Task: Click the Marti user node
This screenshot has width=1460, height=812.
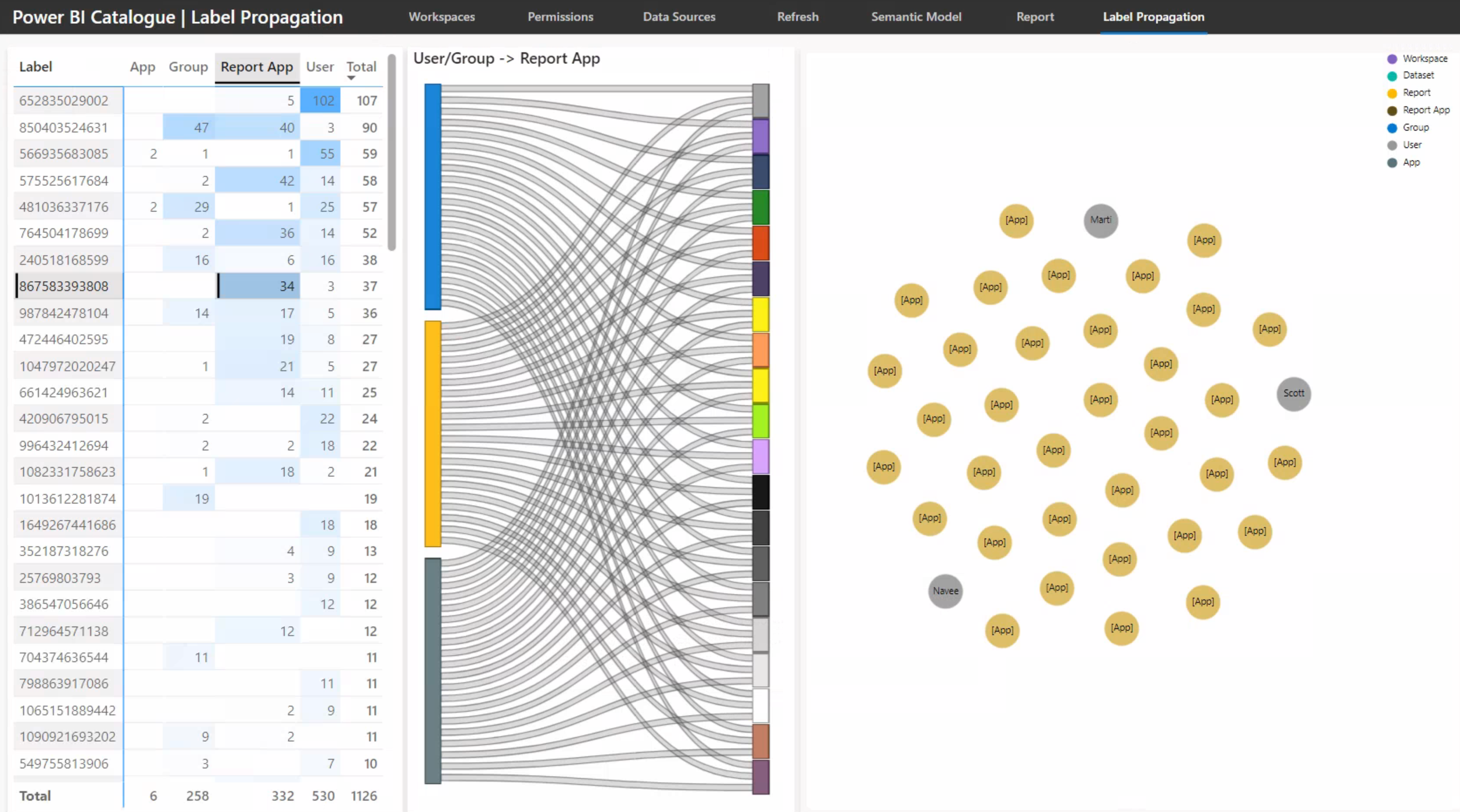Action: [x=1100, y=220]
